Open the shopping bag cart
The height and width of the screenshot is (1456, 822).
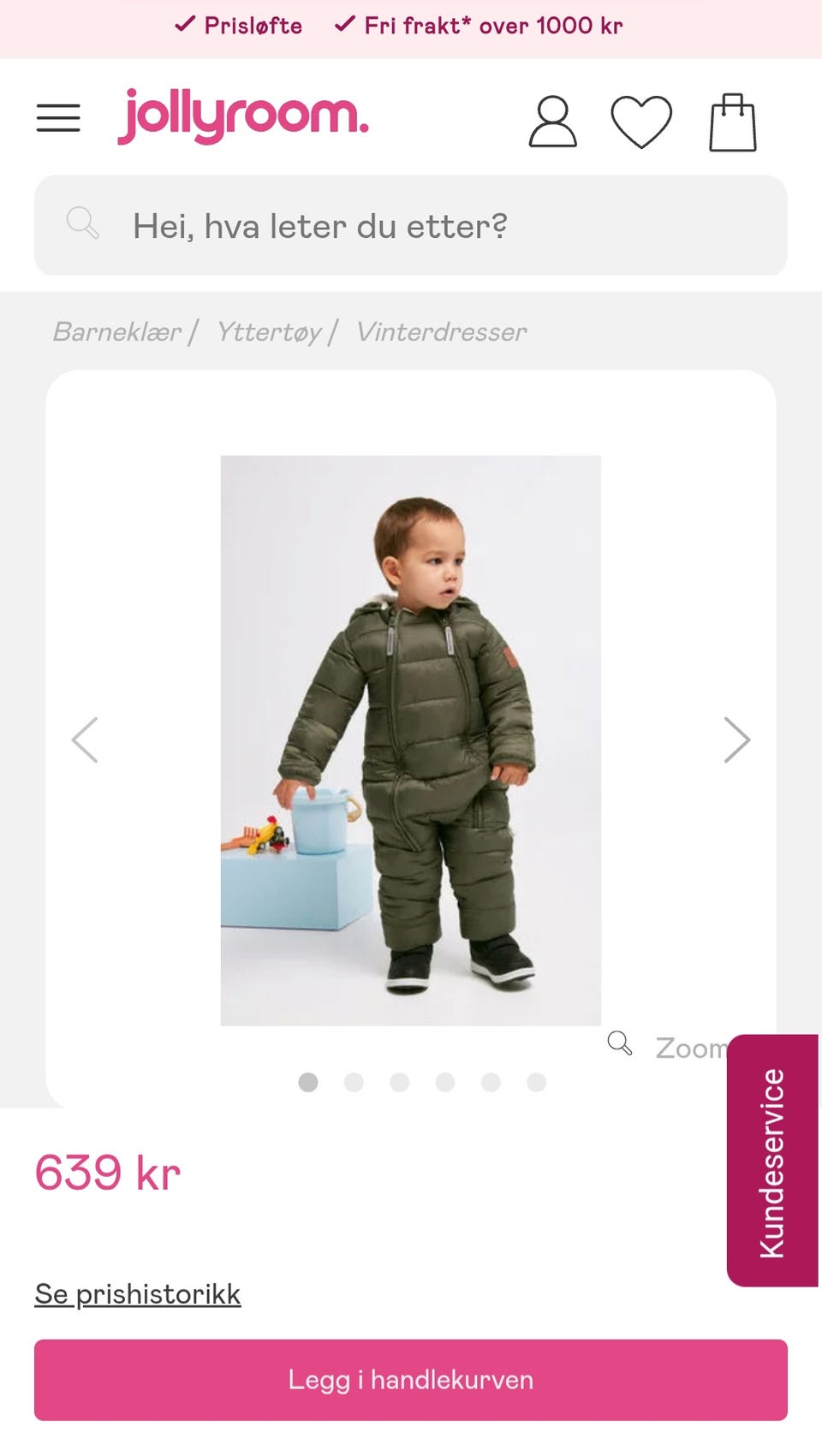733,122
